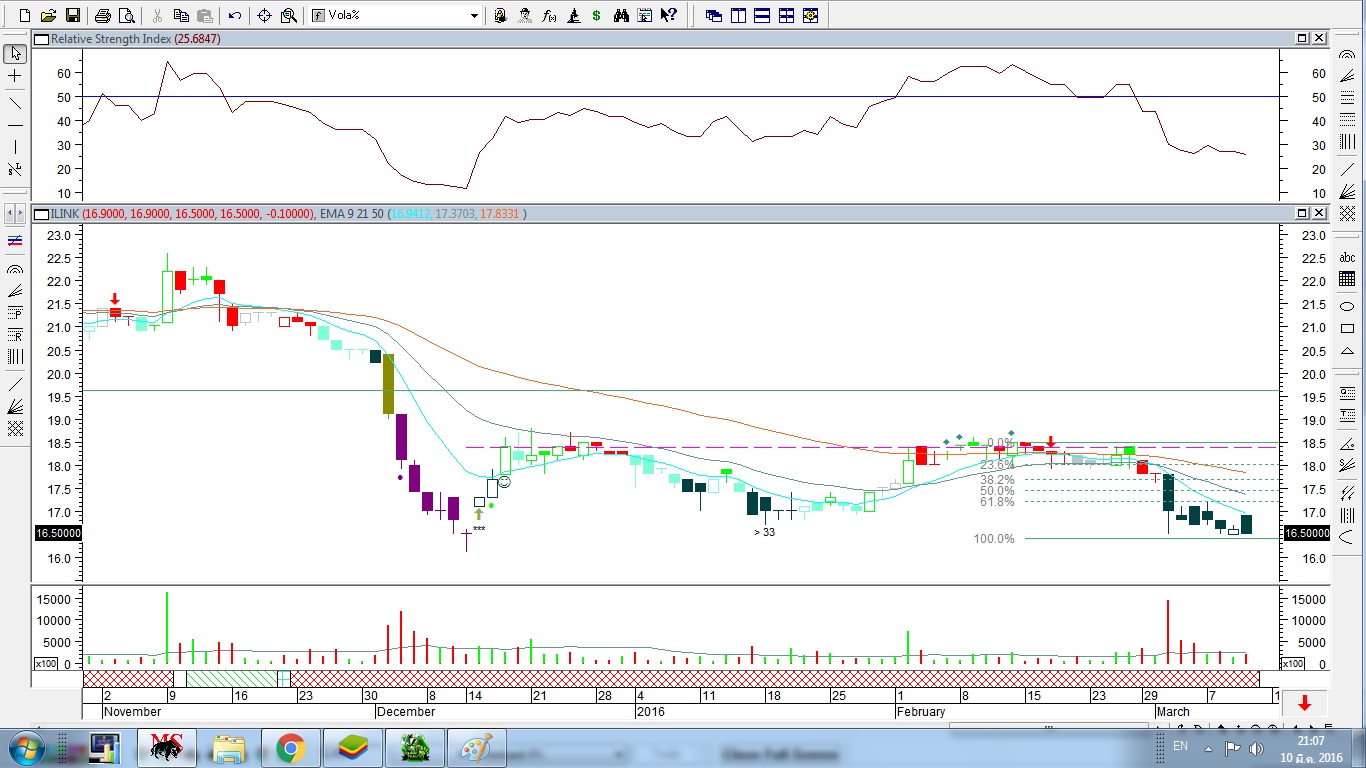Maximize the Relative Strength Index pane
Viewport: 1366px width, 768px height.
pyautogui.click(x=1302, y=38)
